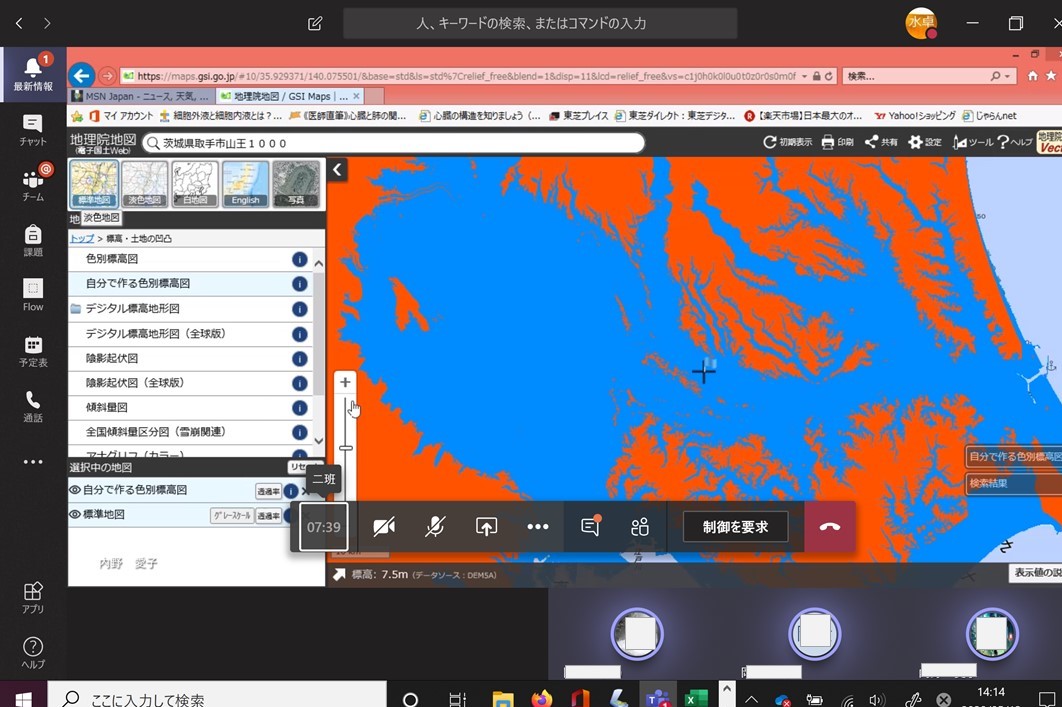Image resolution: width=1062 pixels, height=707 pixels.
Task: Collapse the map layer panel with the chevron
Action: click(x=337, y=169)
